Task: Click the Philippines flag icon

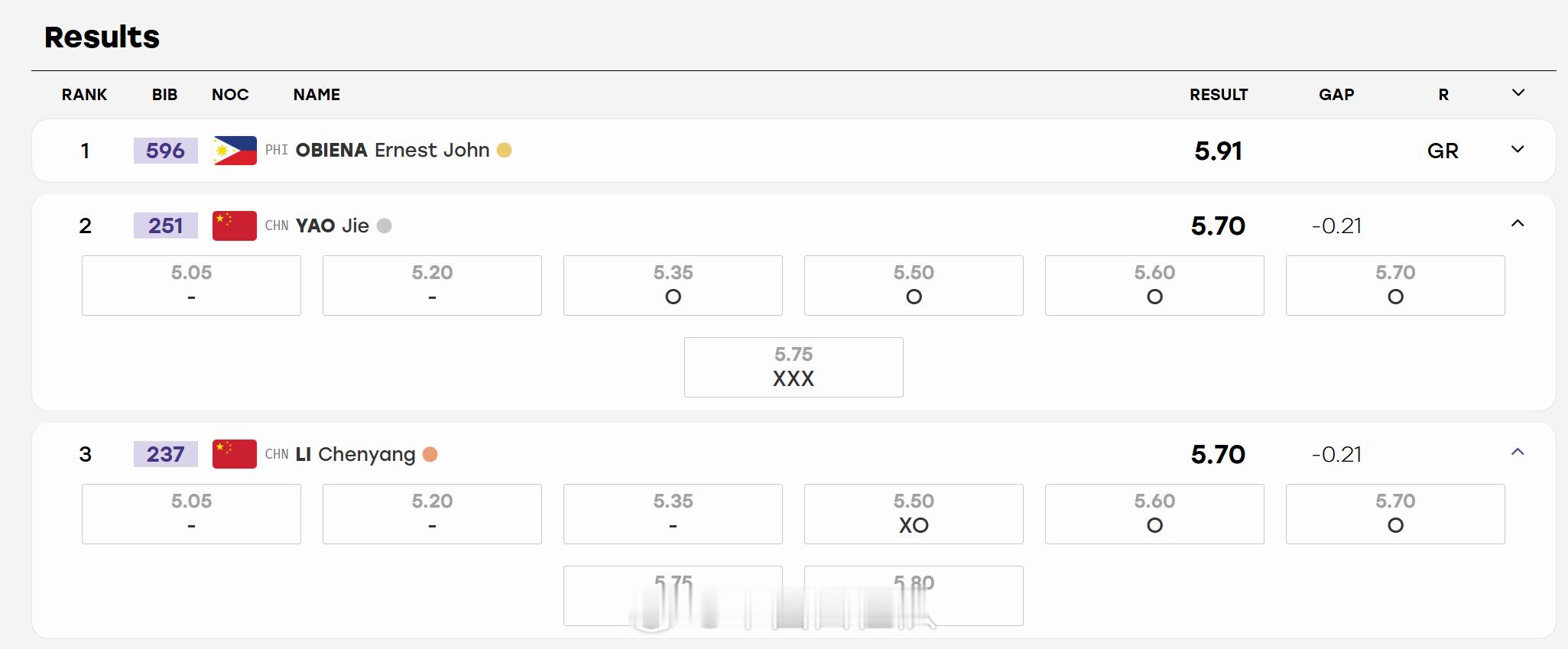Action: [235, 151]
